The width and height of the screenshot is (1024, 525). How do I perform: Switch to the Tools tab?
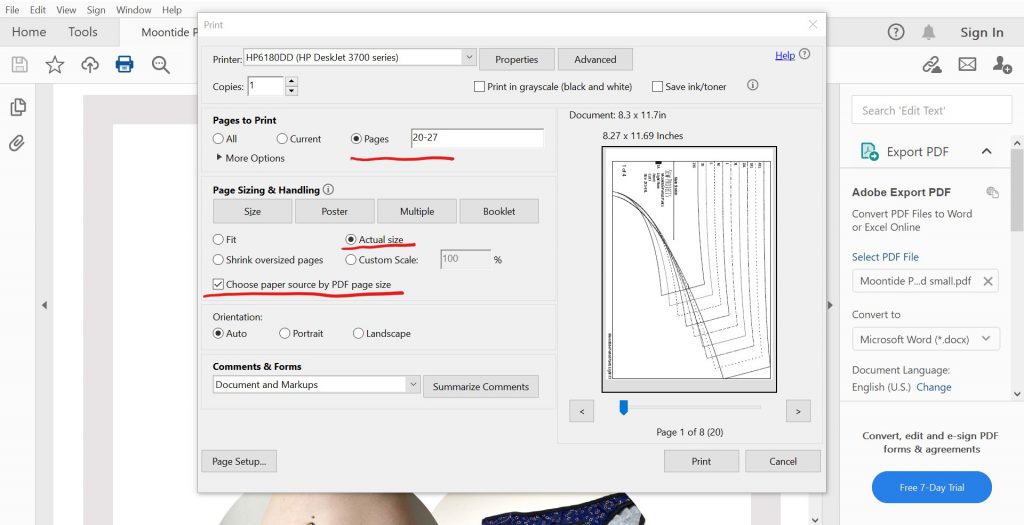(83, 31)
